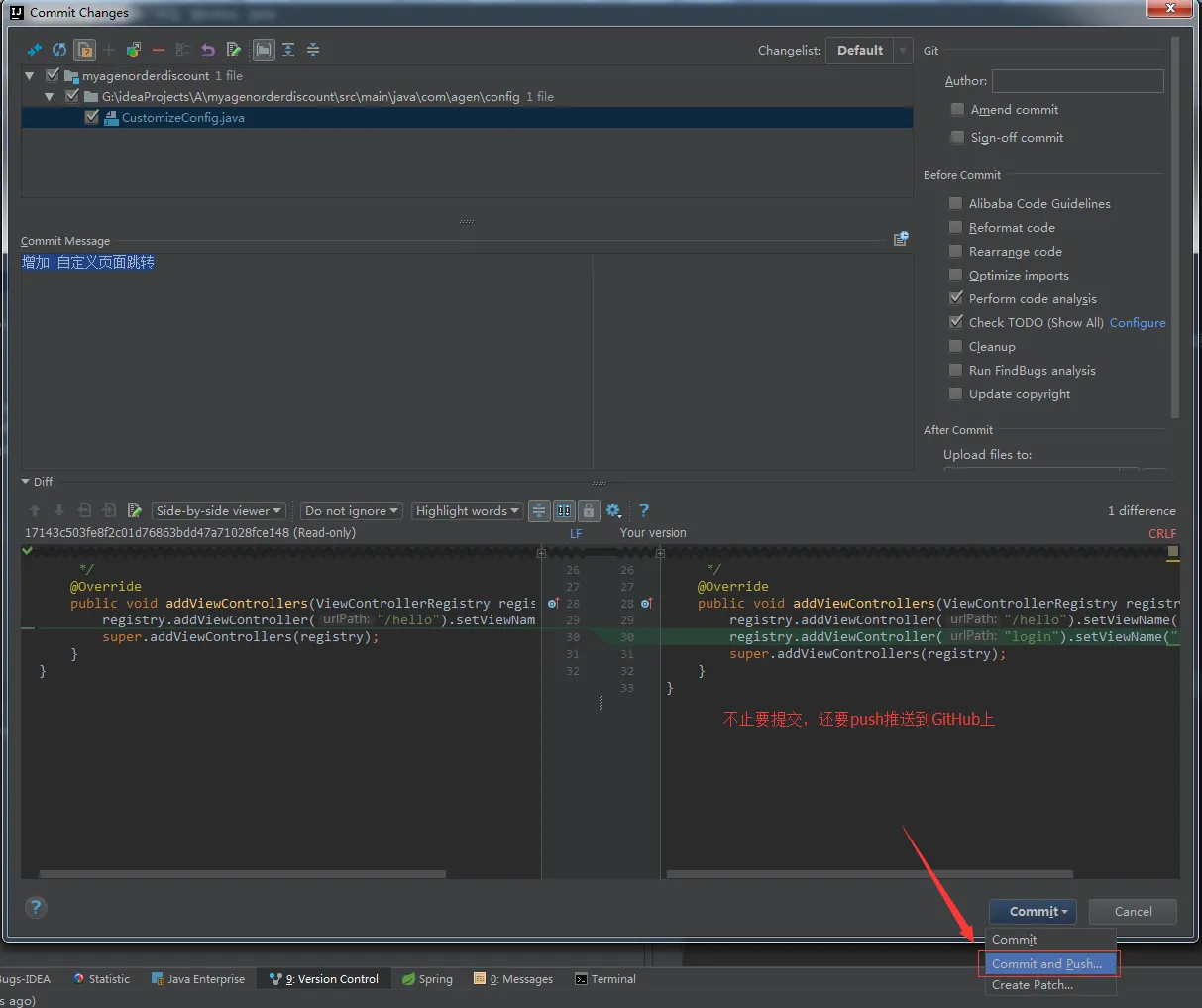Click the Collapse All toolbar icon
This screenshot has height=1008, width=1202.
(313, 50)
